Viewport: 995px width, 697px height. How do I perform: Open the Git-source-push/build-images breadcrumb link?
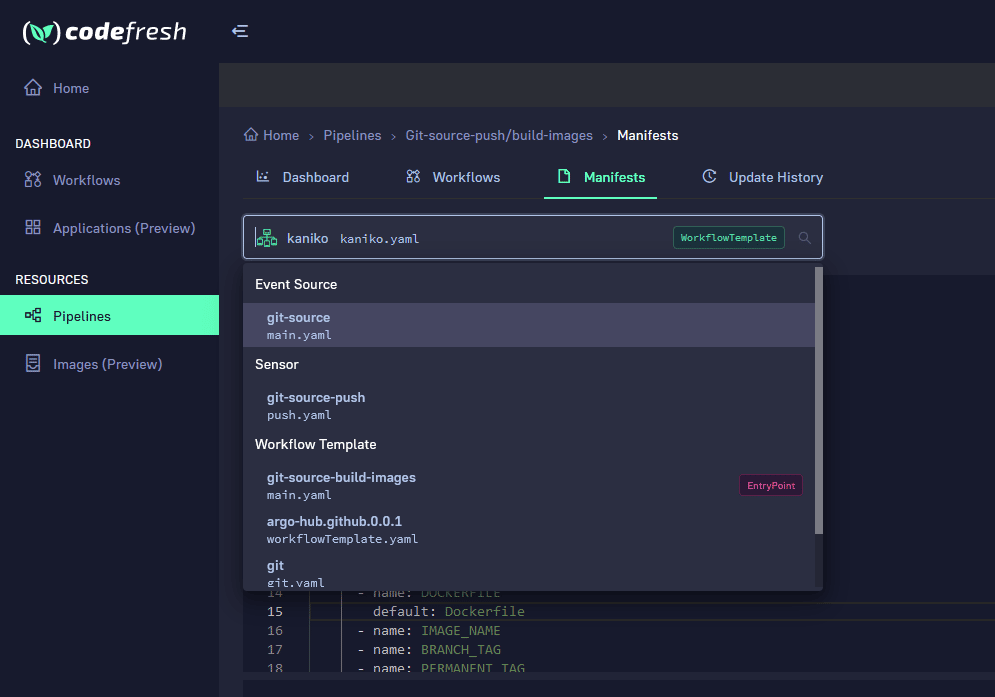(499, 135)
